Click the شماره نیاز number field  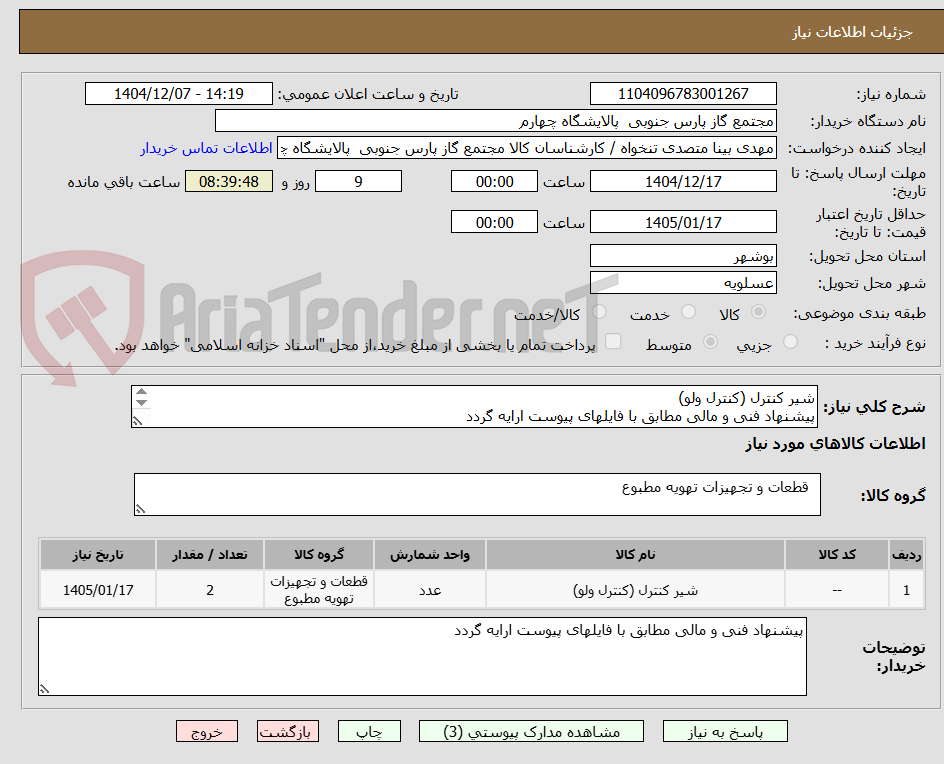tap(683, 94)
